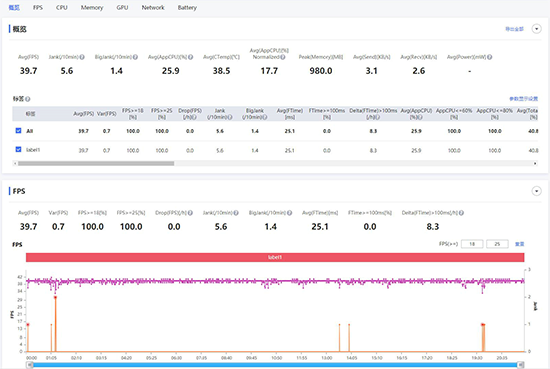Click the FPS threshold field showing 18
The width and height of the screenshot is (550, 369).
[472, 244]
